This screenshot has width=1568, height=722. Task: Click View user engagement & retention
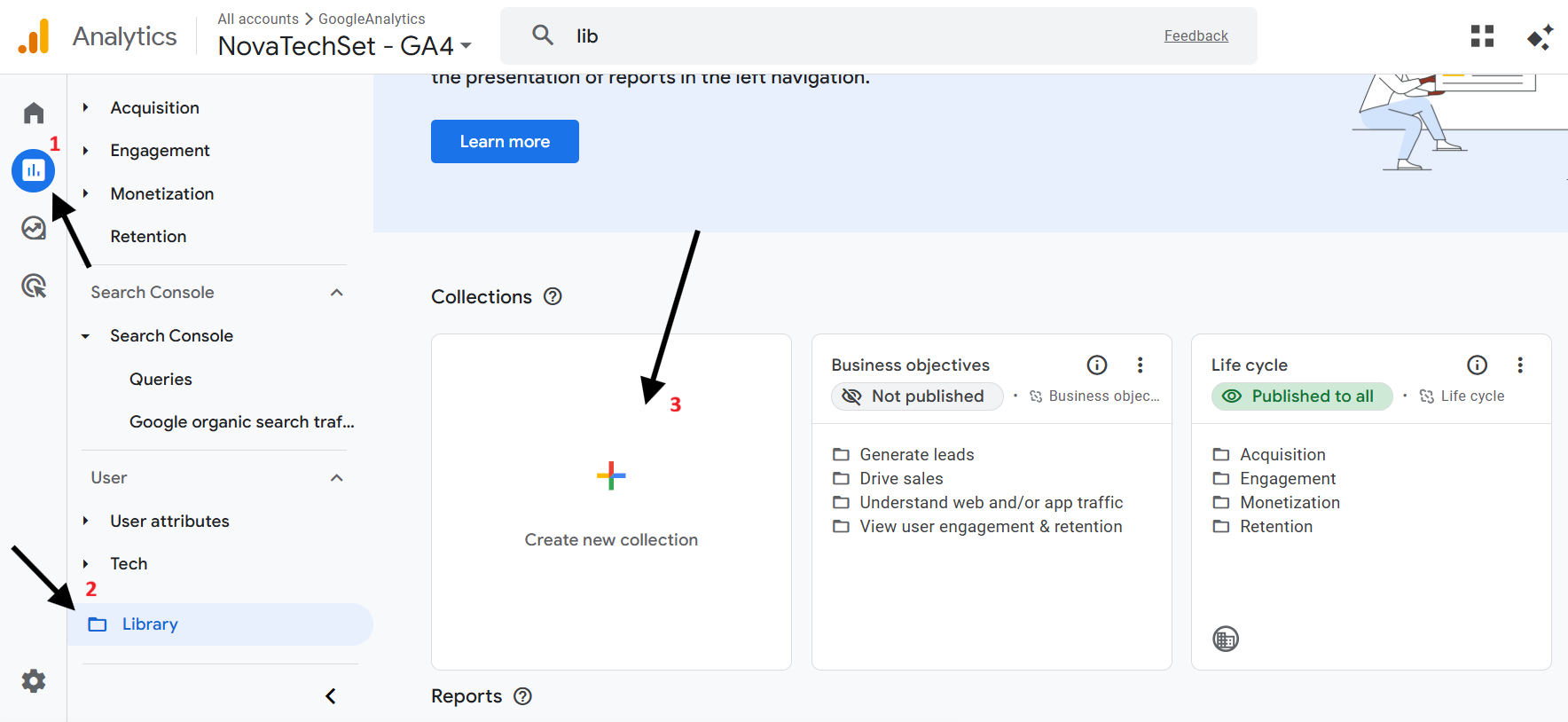click(991, 526)
